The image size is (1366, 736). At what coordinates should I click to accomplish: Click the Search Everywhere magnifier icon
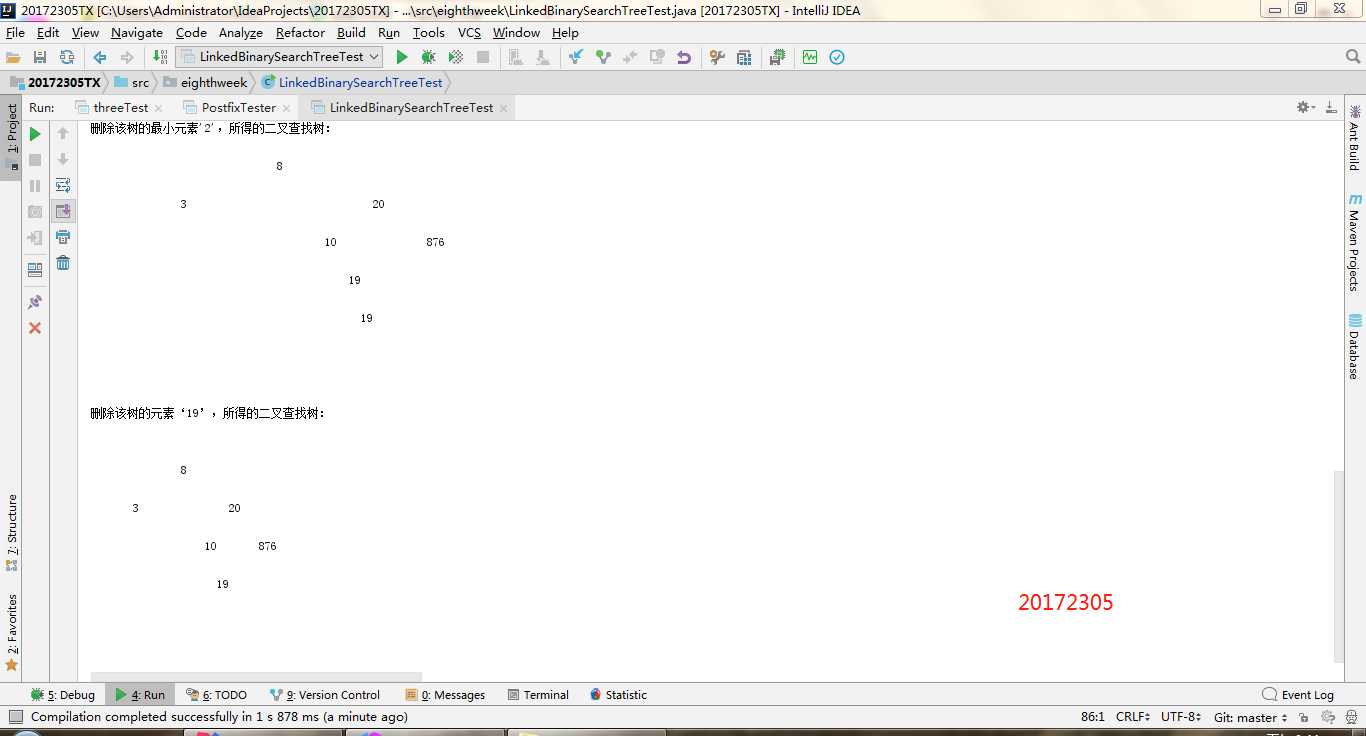point(1353,57)
